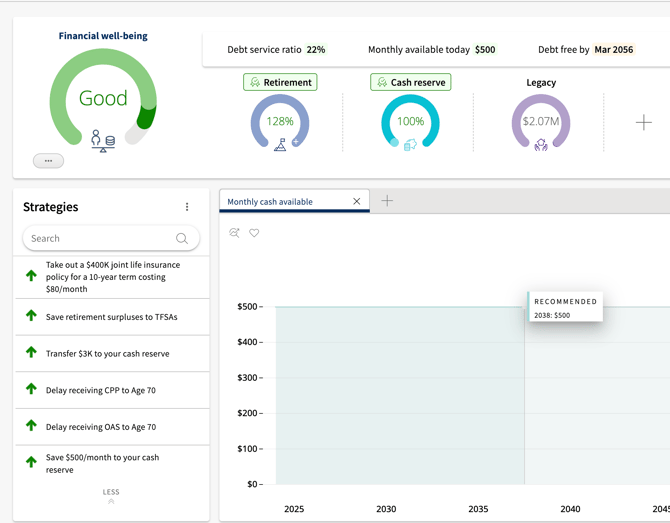Viewport: 670px width, 523px height.
Task: Select Save $500/month to your cash reserve
Action: click(112, 464)
